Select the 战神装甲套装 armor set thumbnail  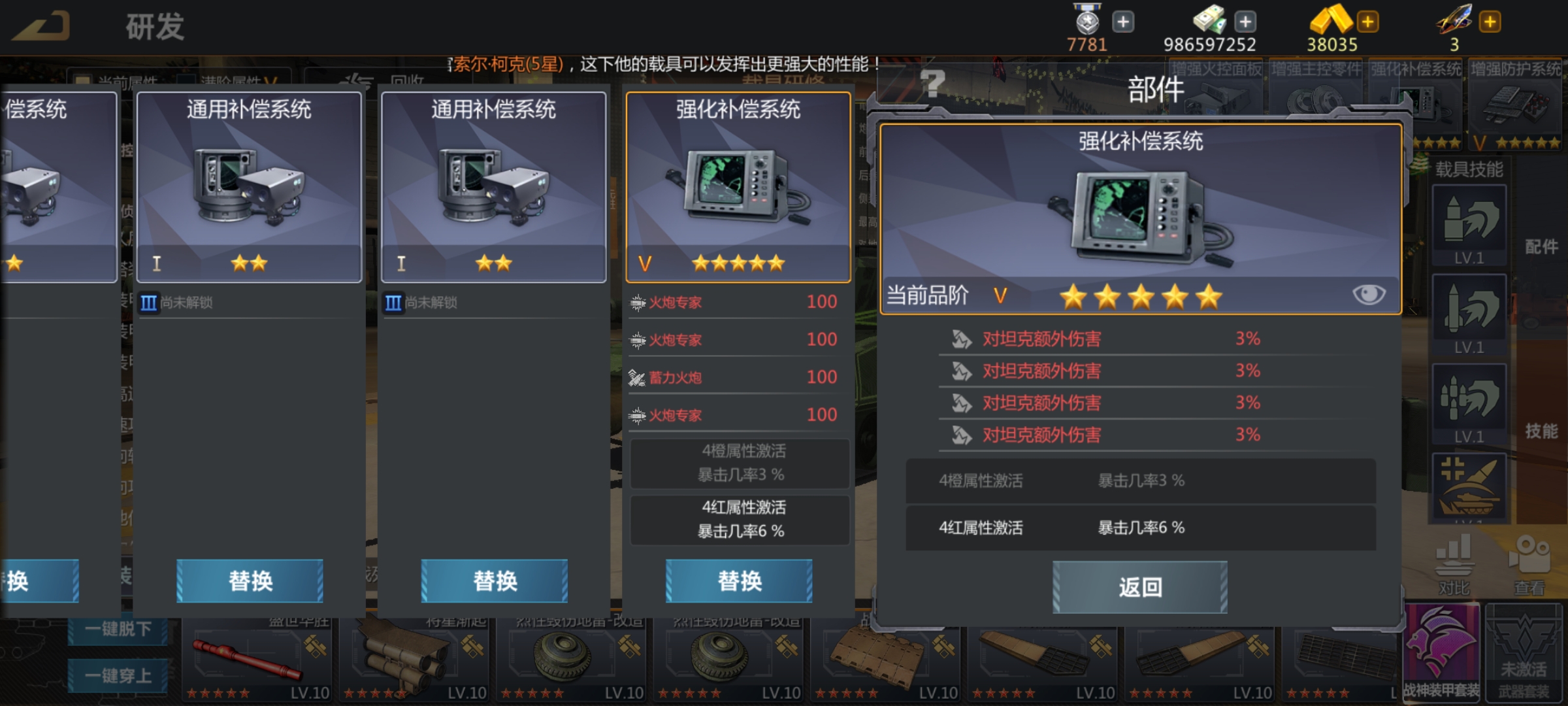click(x=1442, y=652)
